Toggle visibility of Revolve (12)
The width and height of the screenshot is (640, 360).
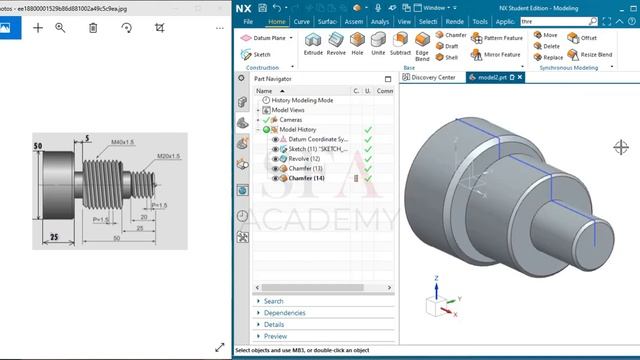[275, 159]
